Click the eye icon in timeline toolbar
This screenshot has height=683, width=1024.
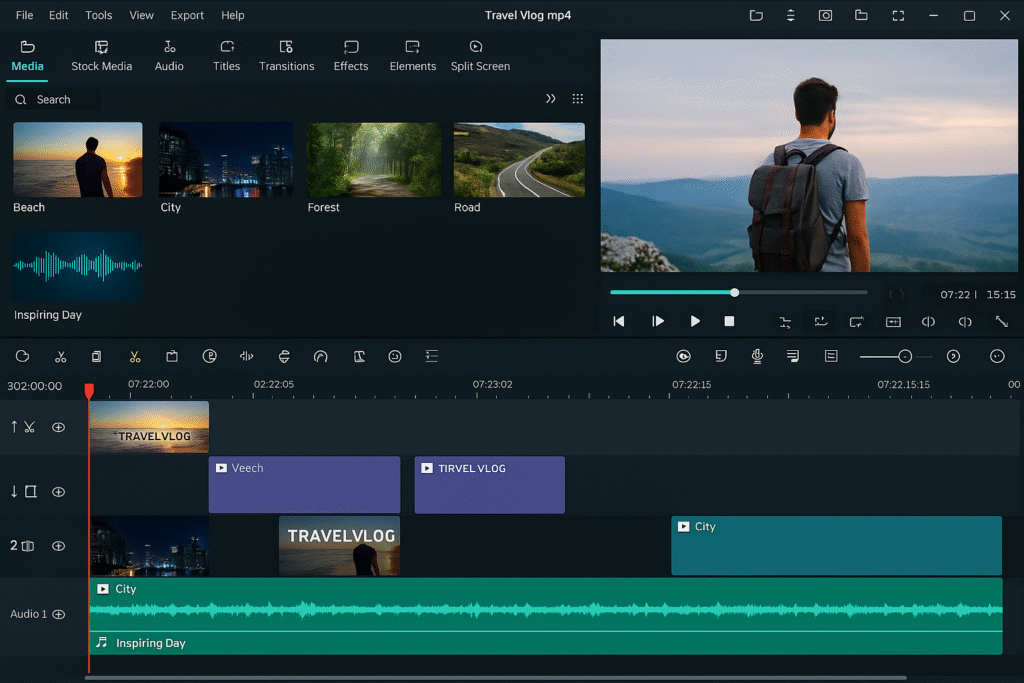(684, 356)
